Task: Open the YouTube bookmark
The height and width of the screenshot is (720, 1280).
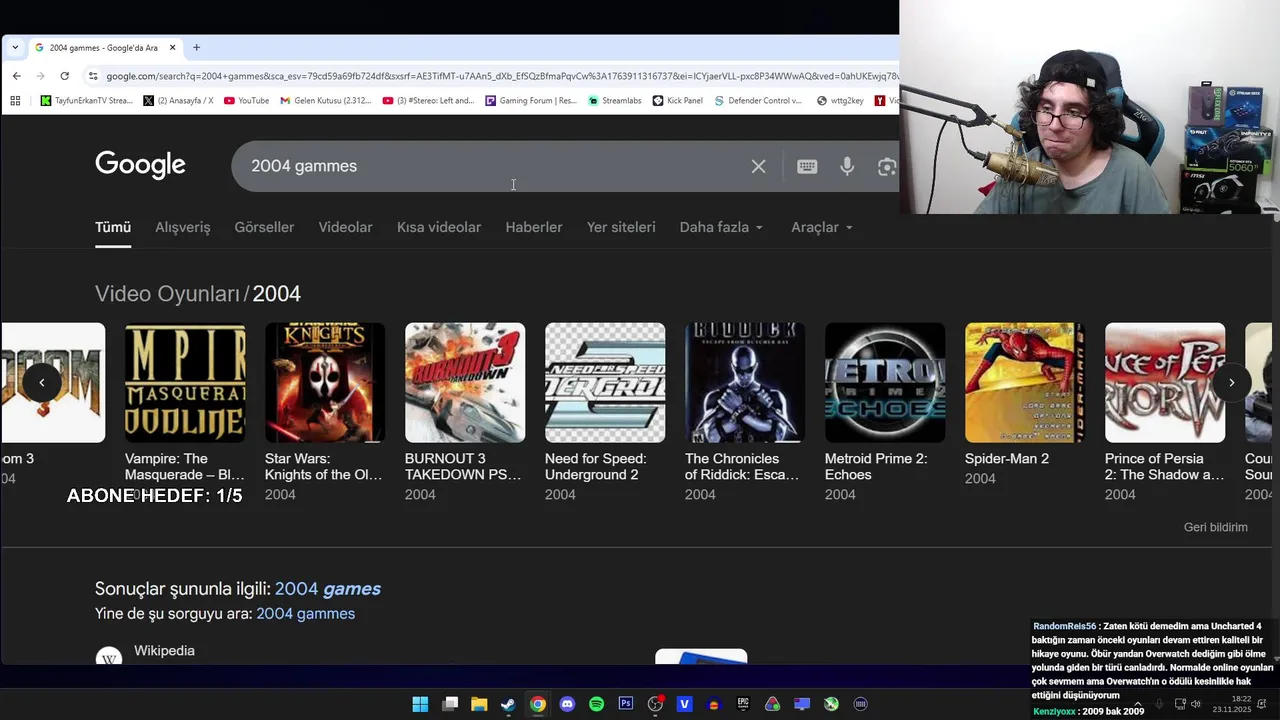Action: [x=246, y=100]
